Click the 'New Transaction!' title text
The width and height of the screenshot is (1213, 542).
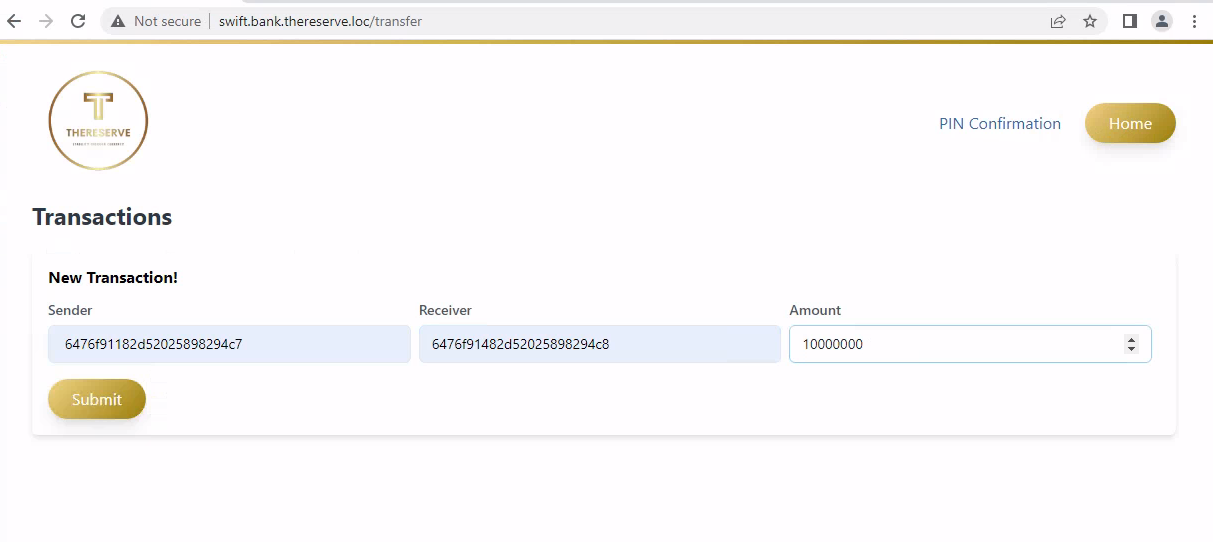[x=113, y=277]
